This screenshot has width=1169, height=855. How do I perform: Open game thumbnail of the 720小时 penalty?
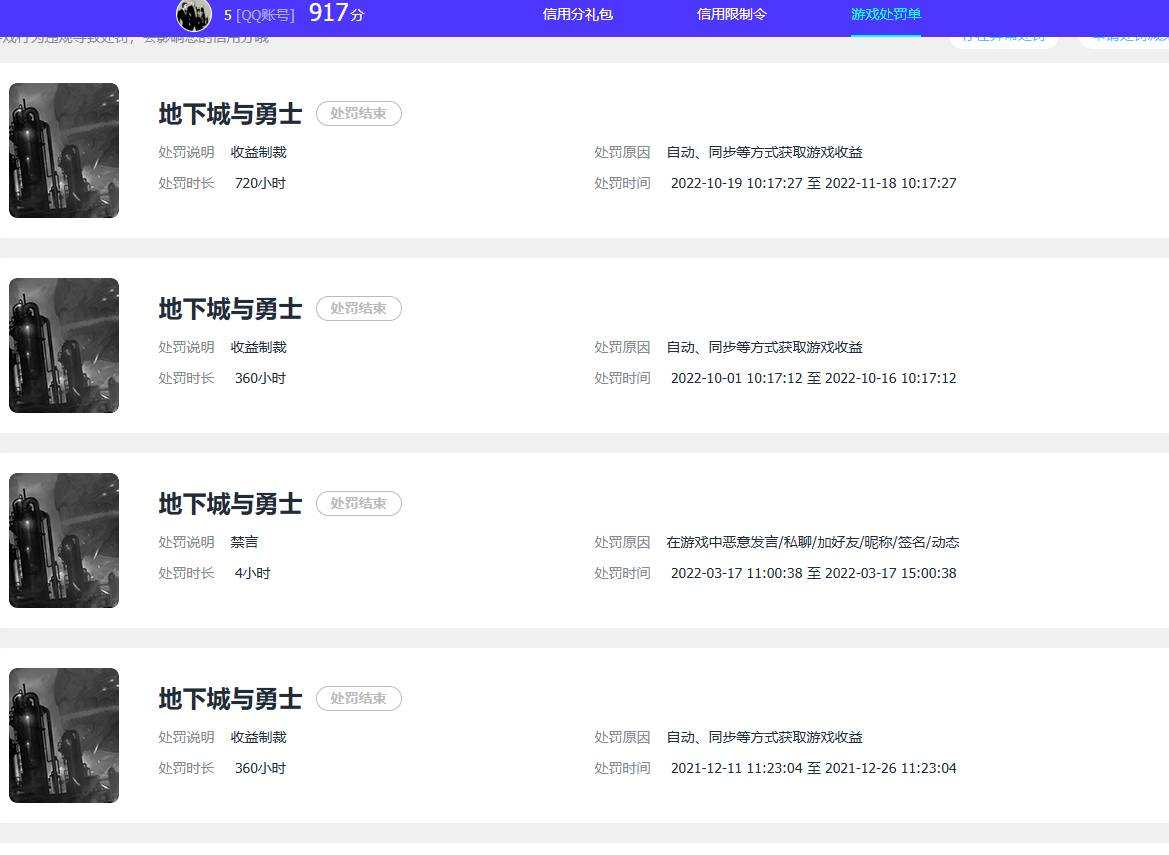click(x=64, y=151)
